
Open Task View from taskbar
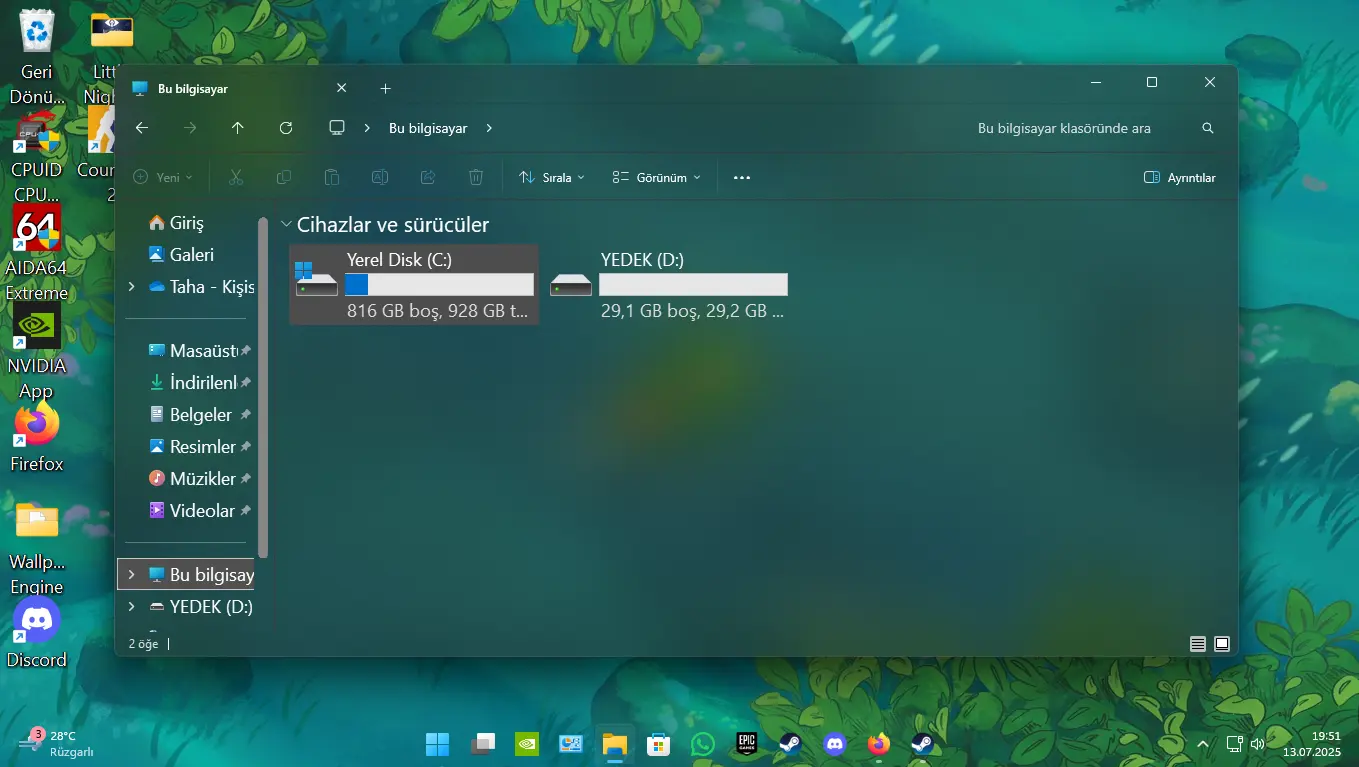pyautogui.click(x=483, y=744)
